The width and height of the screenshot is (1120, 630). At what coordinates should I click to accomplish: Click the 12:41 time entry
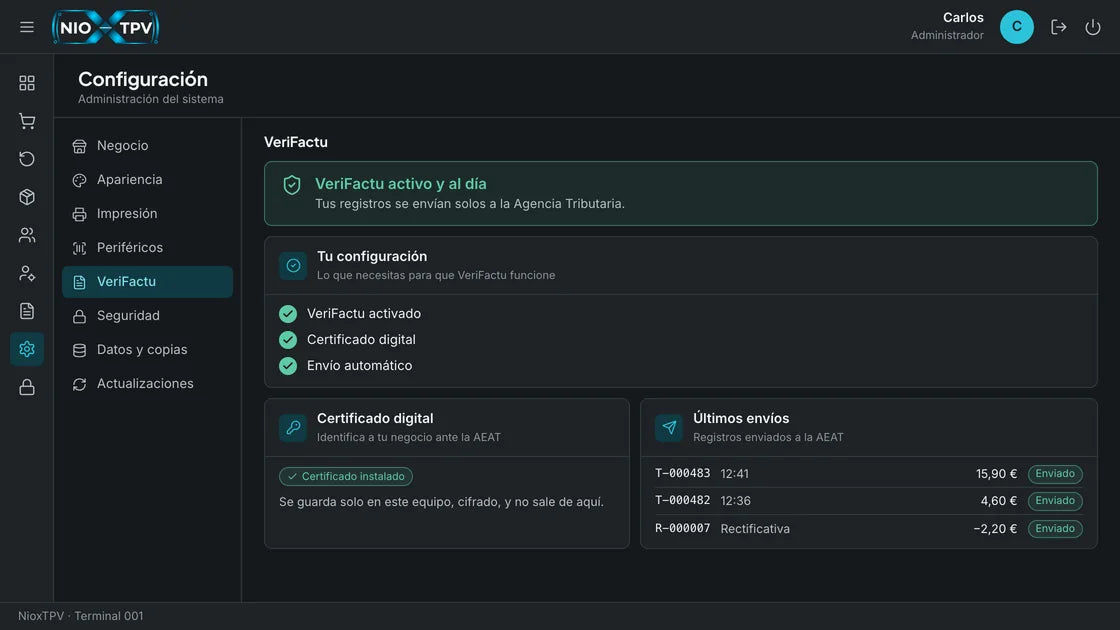[x=734, y=474]
